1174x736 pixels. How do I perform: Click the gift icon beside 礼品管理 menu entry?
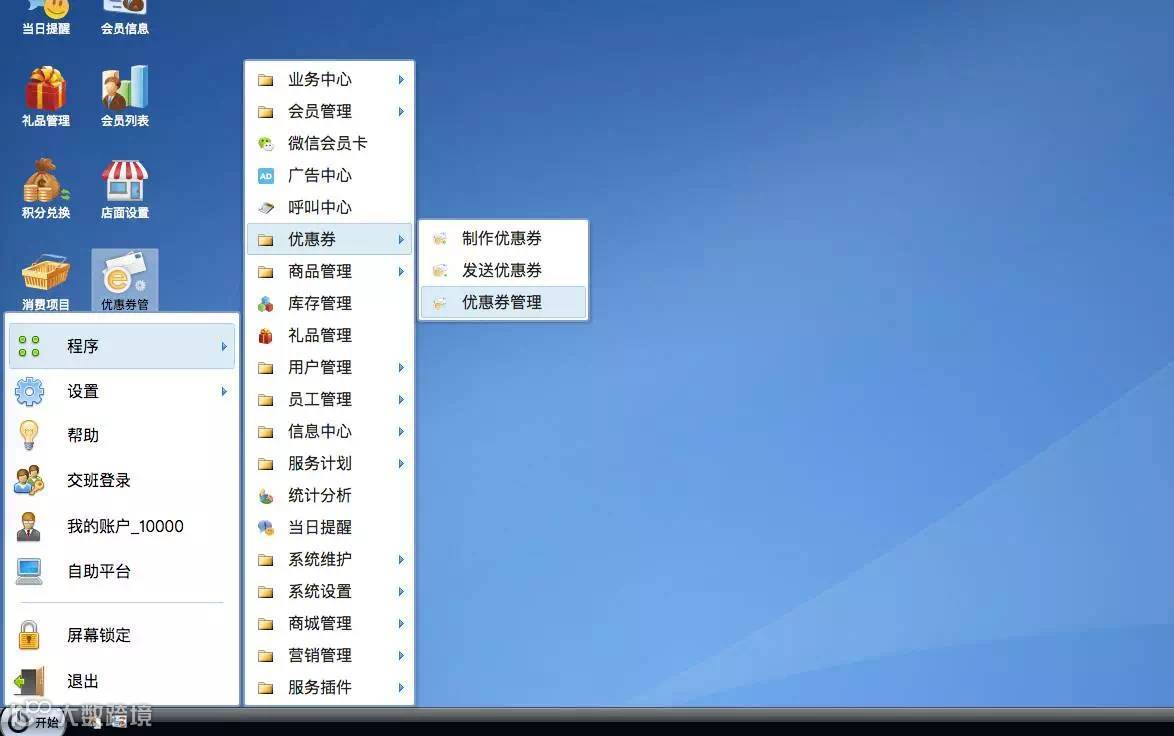coord(265,335)
